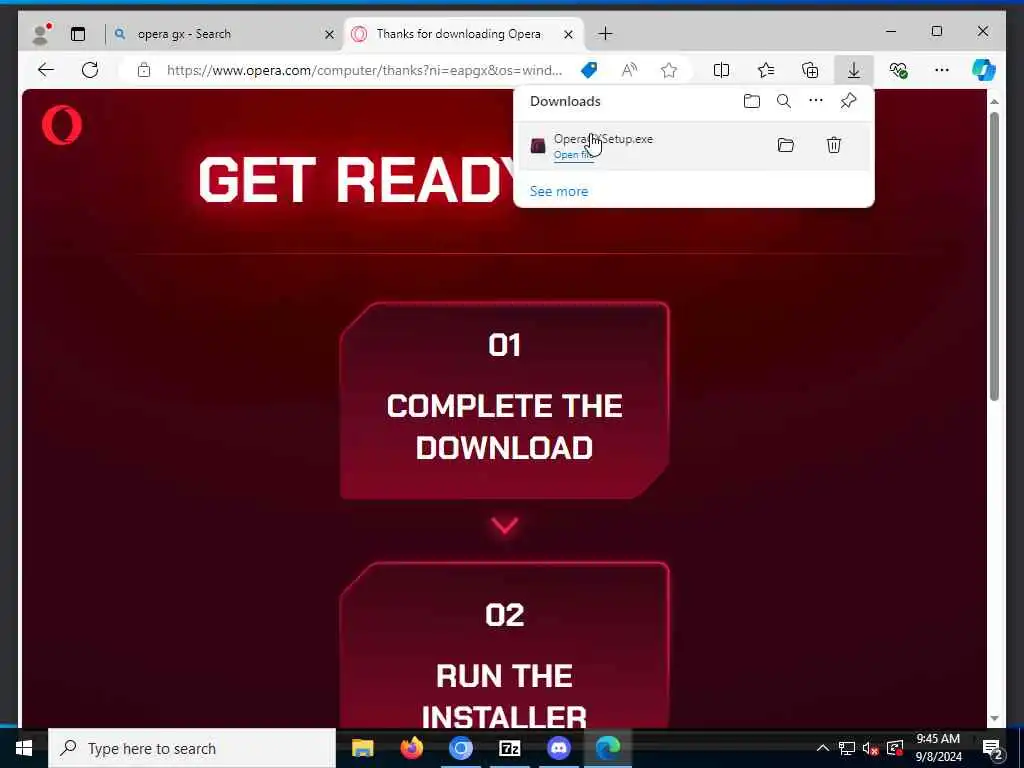The width and height of the screenshot is (1024, 768).
Task: Open network status tray icon
Action: 847,748
